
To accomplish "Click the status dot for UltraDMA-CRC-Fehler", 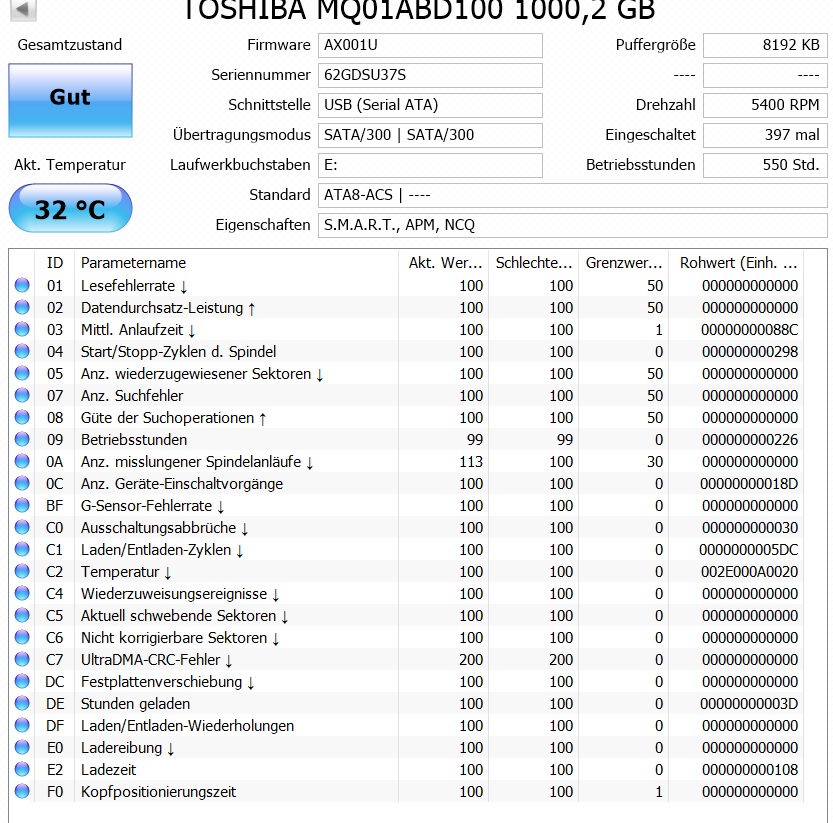I will pyautogui.click(x=22, y=659).
